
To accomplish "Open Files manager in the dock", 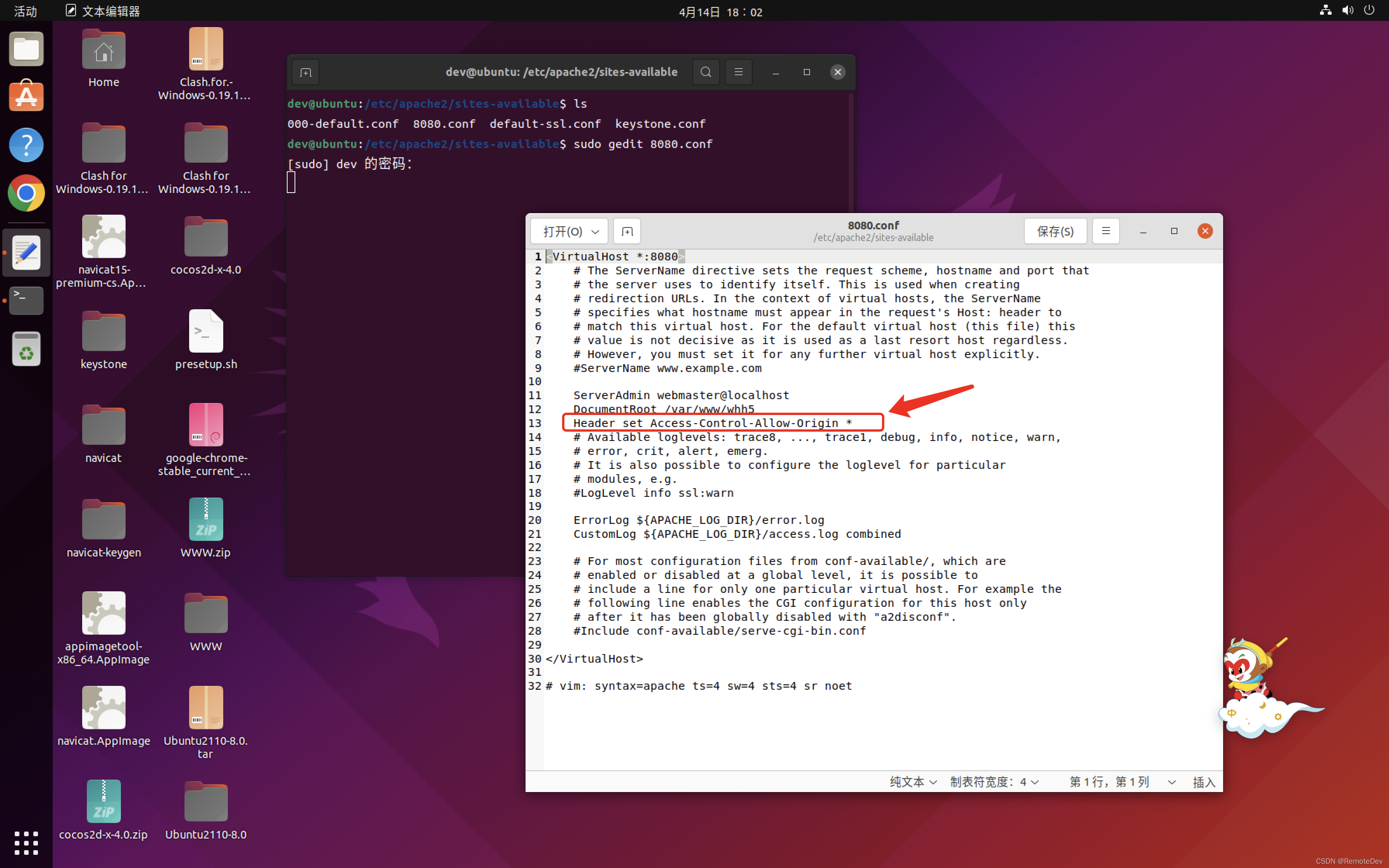I will [26, 49].
